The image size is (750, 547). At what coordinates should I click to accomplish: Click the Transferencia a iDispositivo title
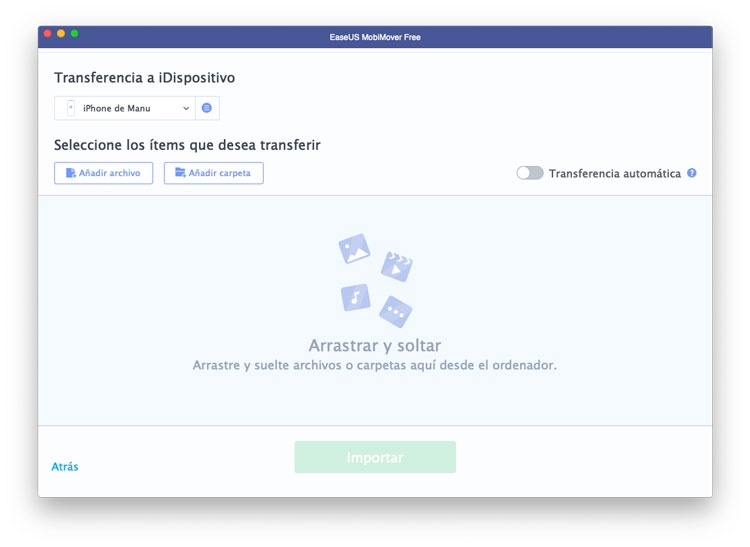(144, 77)
